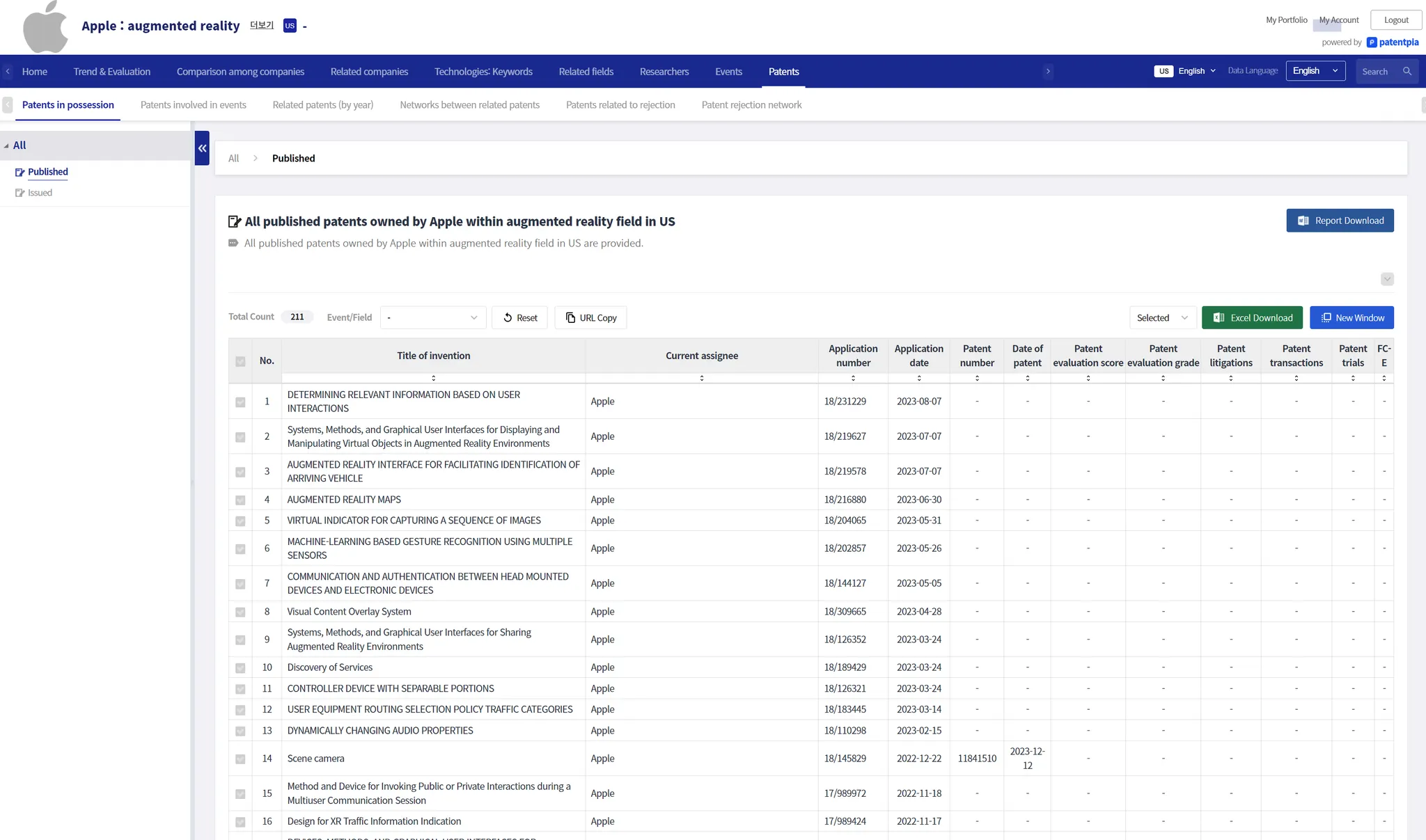Click the Excel Download button
The image size is (1426, 840).
1252,318
